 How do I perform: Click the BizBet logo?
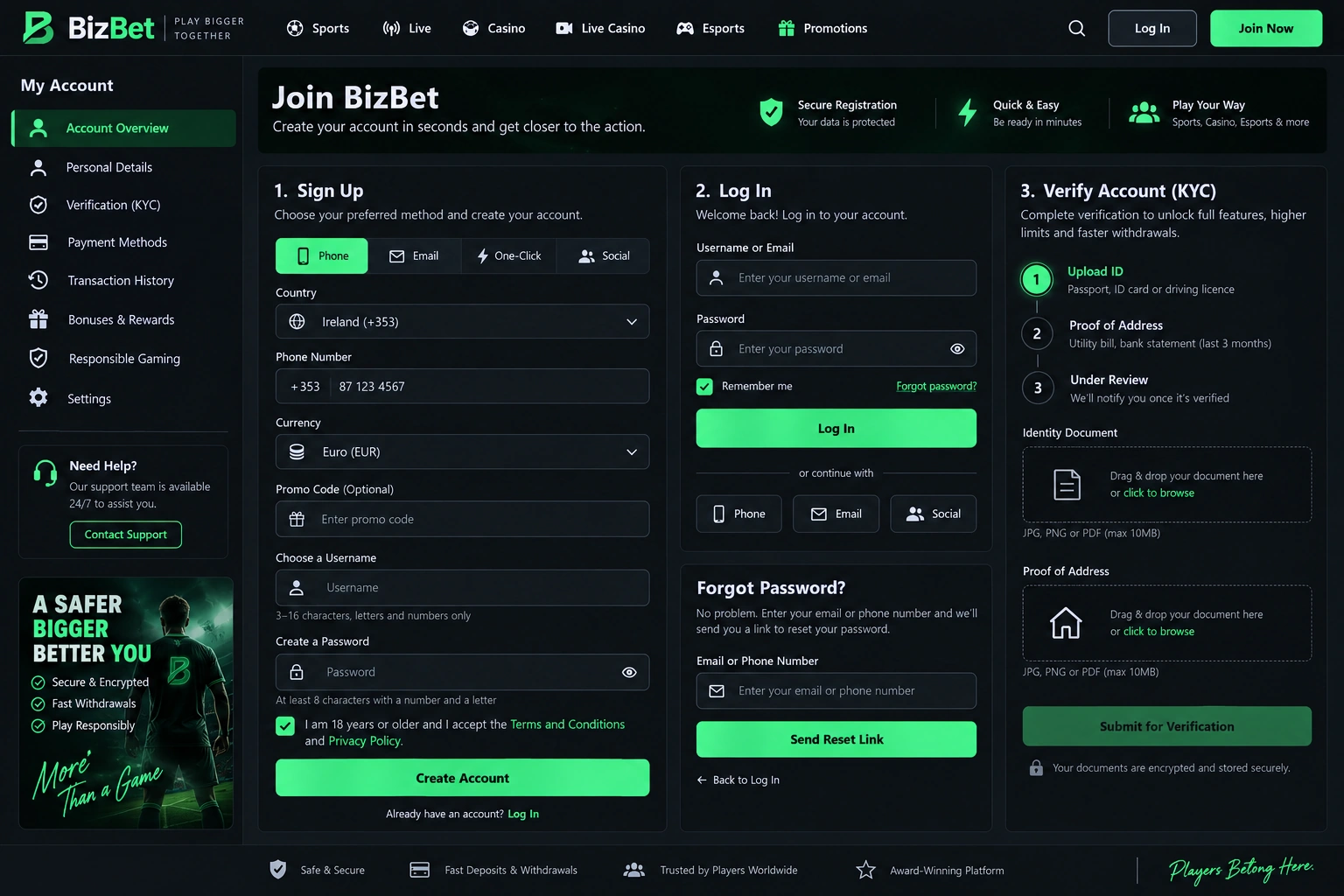point(88,28)
